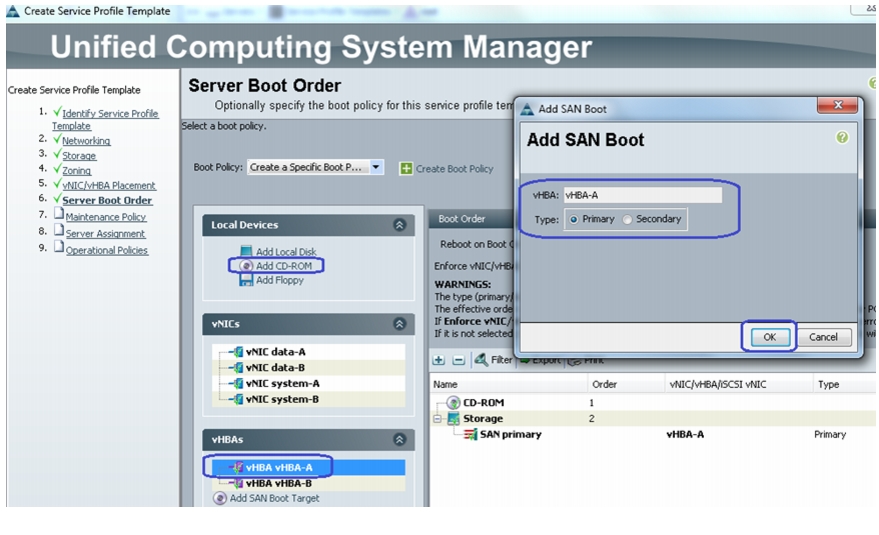Click the SAN primary icon
Viewport: 879px width, 535px height.
click(x=470, y=434)
